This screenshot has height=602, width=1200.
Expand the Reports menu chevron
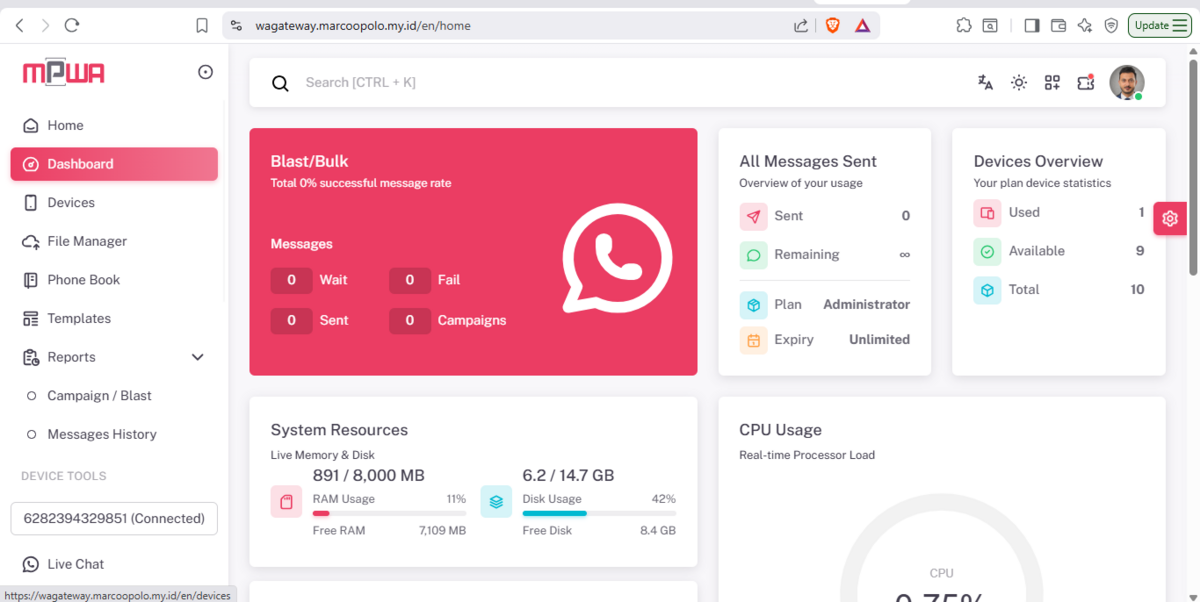pos(198,357)
